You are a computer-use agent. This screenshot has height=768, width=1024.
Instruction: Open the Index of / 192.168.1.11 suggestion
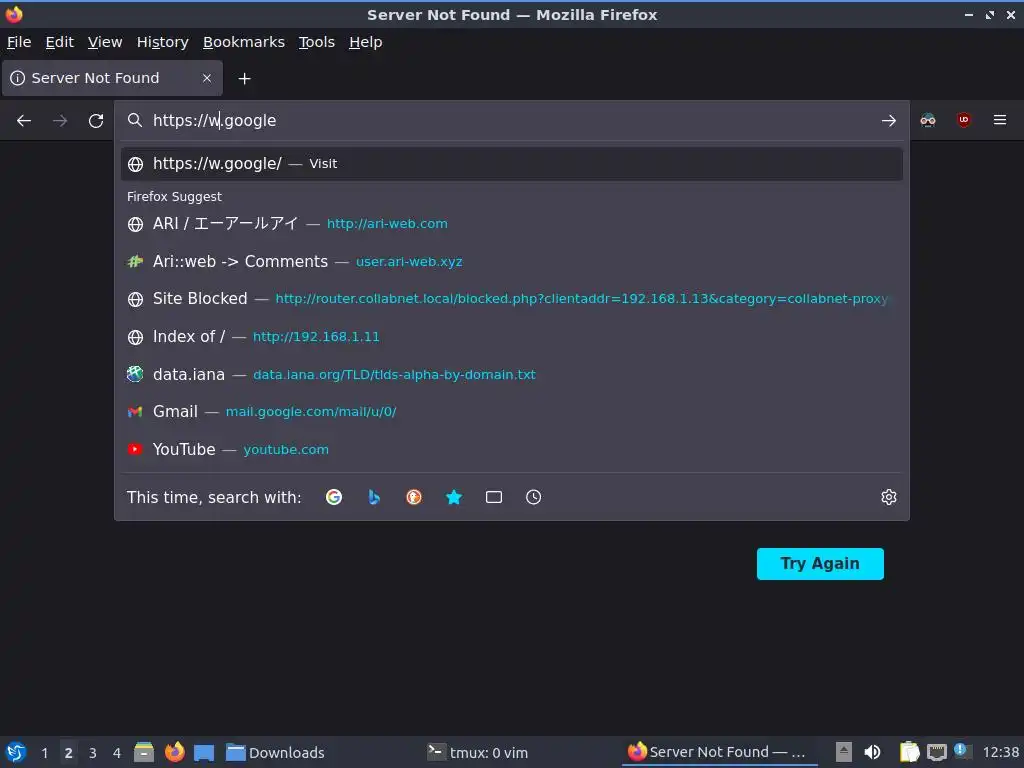(x=511, y=337)
